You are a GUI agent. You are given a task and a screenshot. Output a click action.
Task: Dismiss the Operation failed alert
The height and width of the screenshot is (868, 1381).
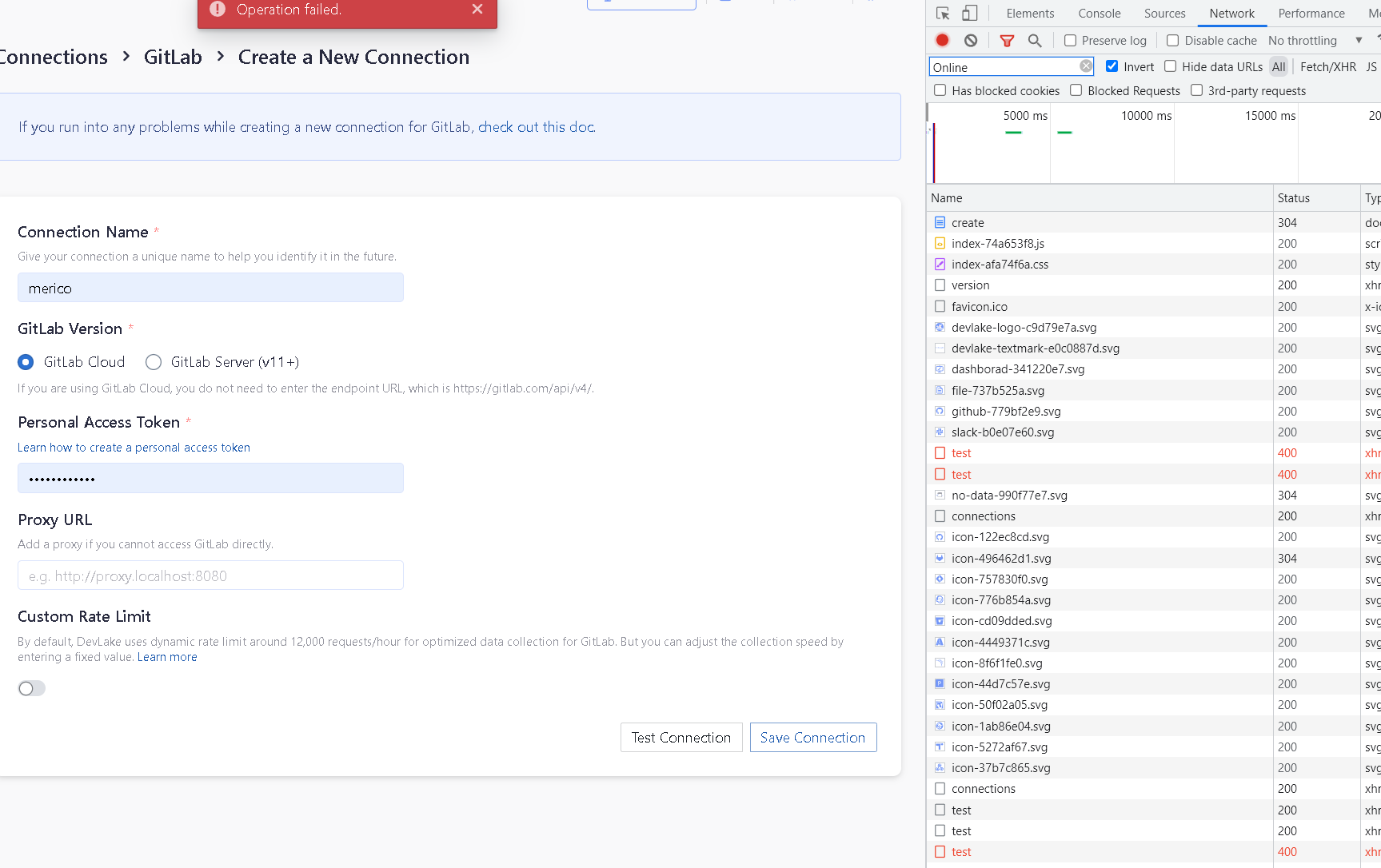[477, 9]
